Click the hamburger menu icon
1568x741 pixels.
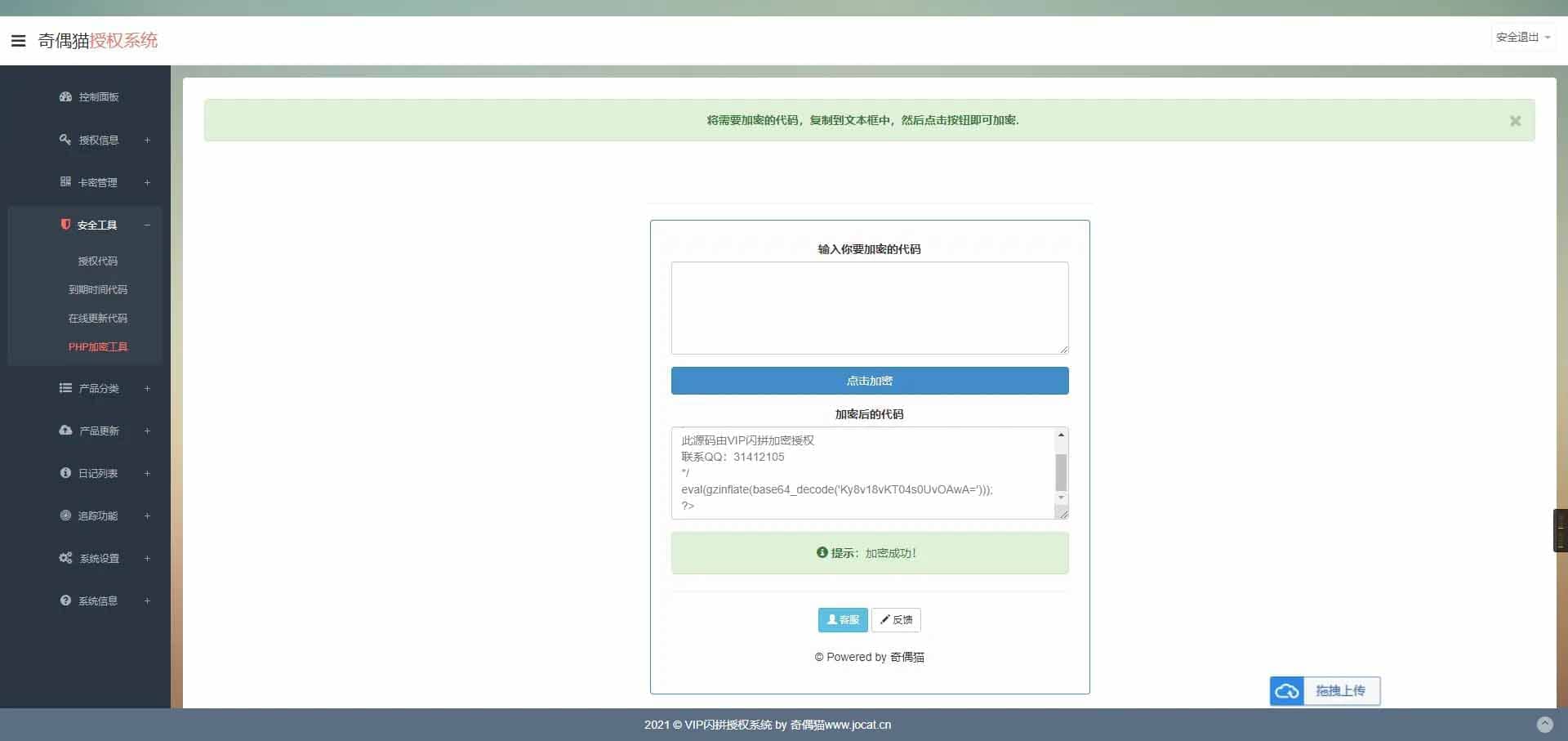18,41
